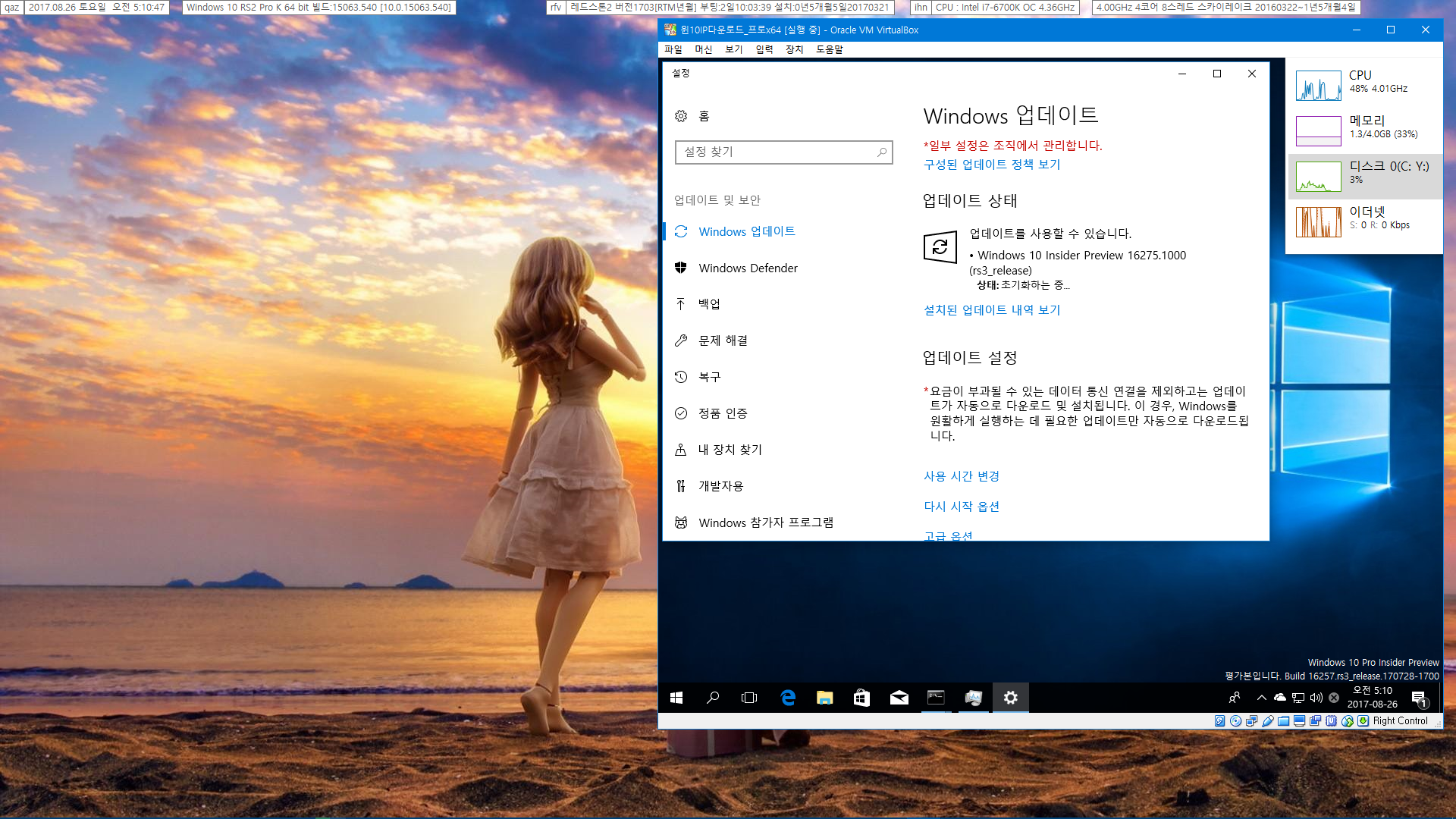Click CPU Intel i7-6700K label in top bar
The width and height of the screenshot is (1456, 819).
point(1005,8)
